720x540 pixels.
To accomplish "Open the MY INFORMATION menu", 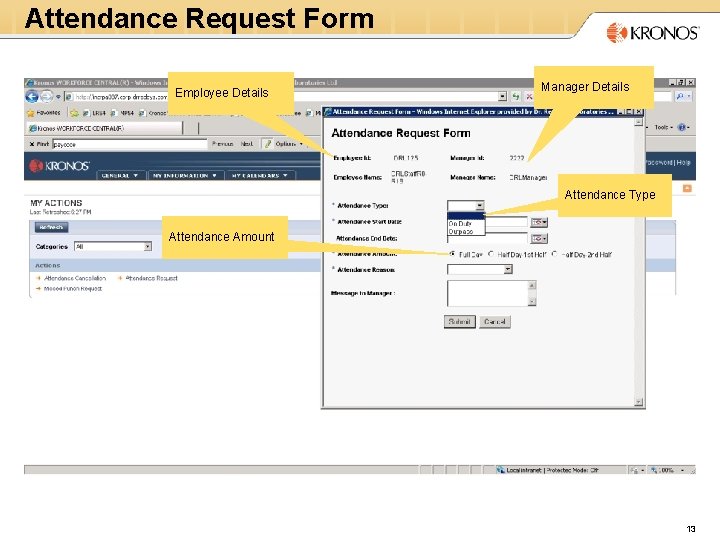I will (x=185, y=175).
